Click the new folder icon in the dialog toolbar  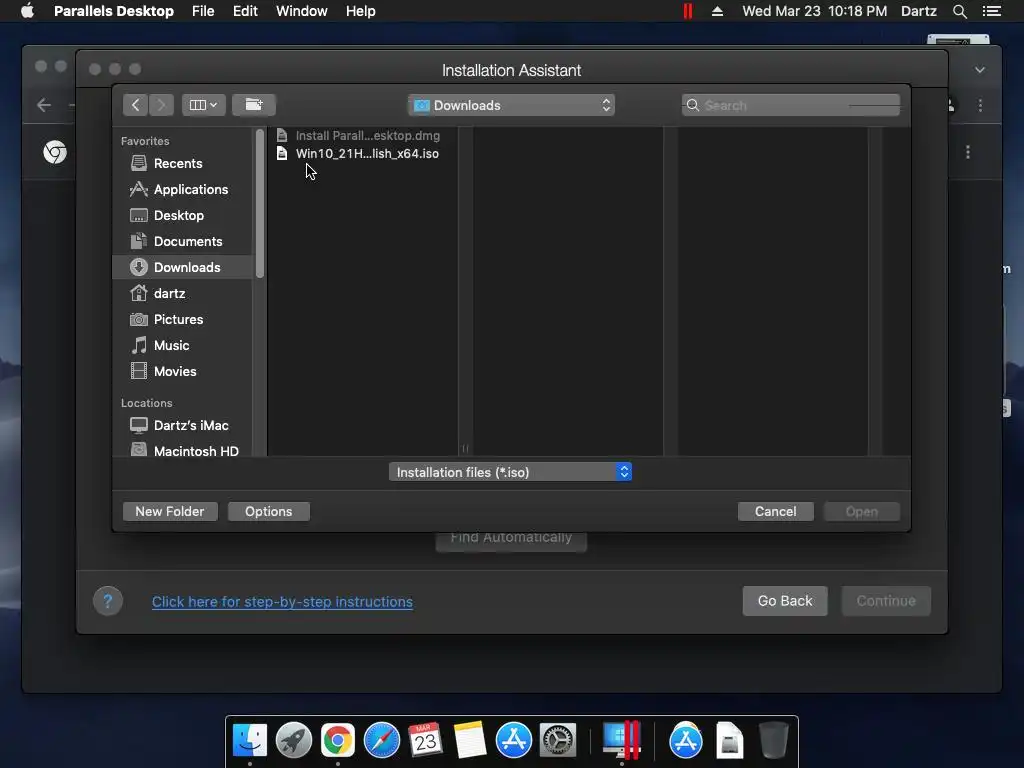(254, 104)
